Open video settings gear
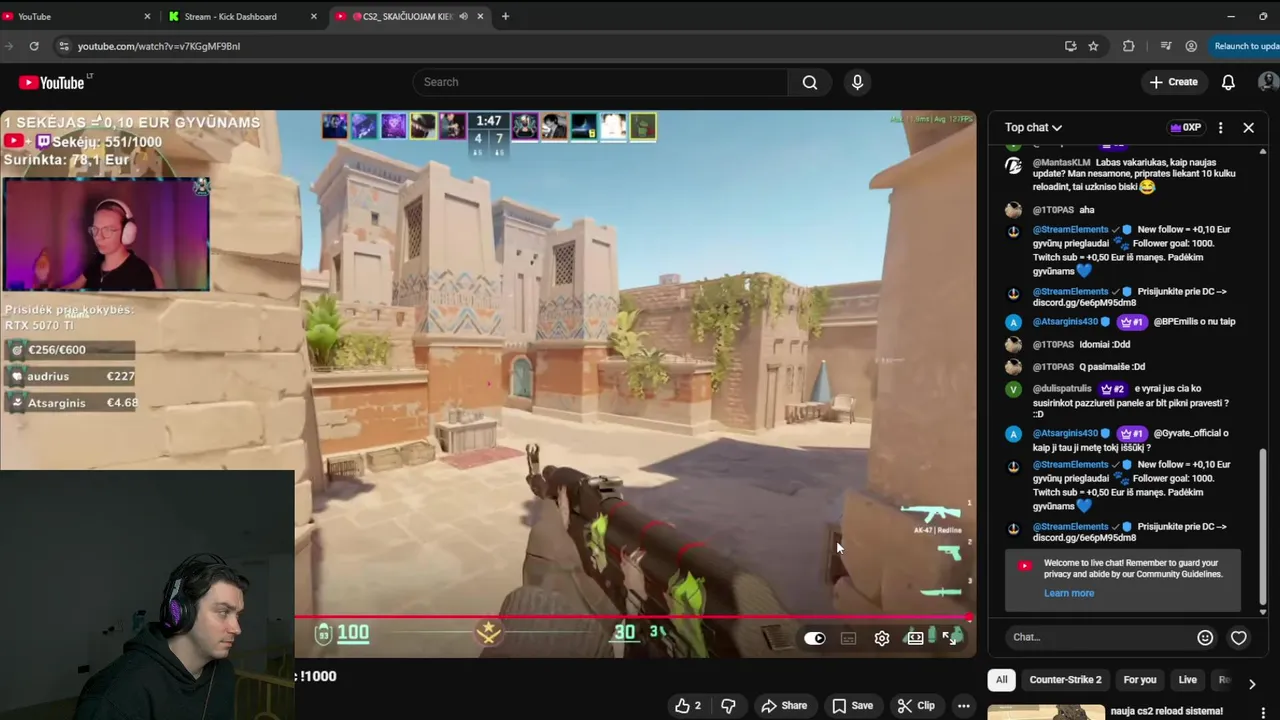Viewport: 1280px width, 720px height. [x=881, y=638]
